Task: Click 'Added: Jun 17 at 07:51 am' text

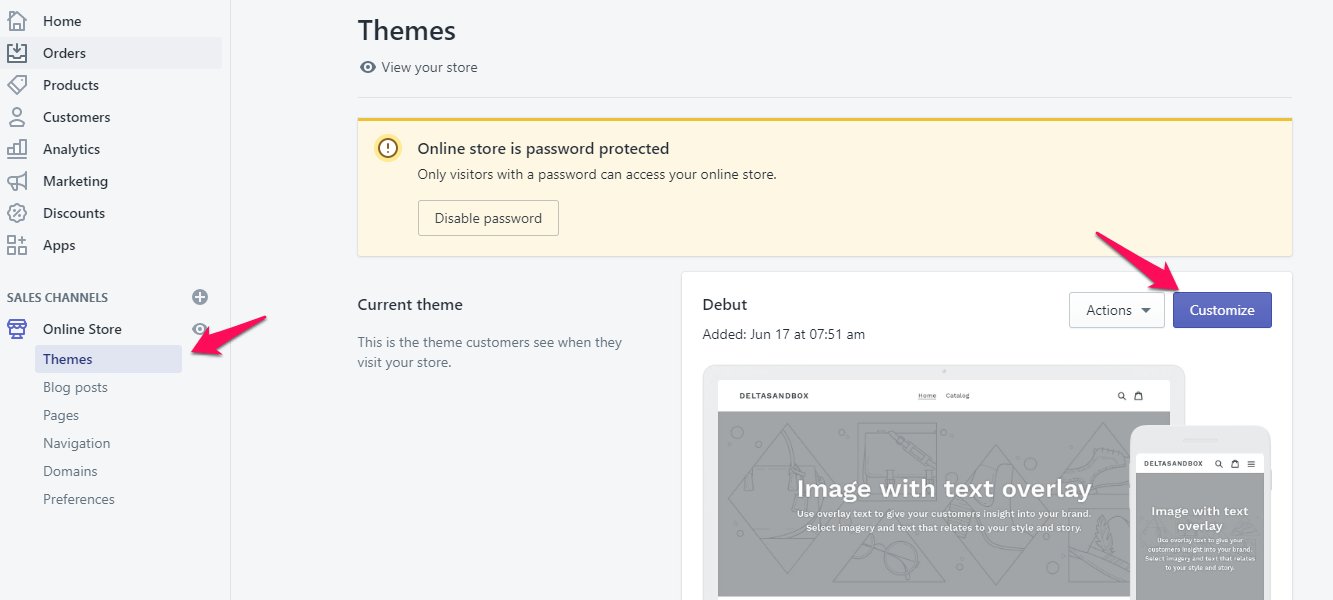Action: pyautogui.click(x=784, y=334)
